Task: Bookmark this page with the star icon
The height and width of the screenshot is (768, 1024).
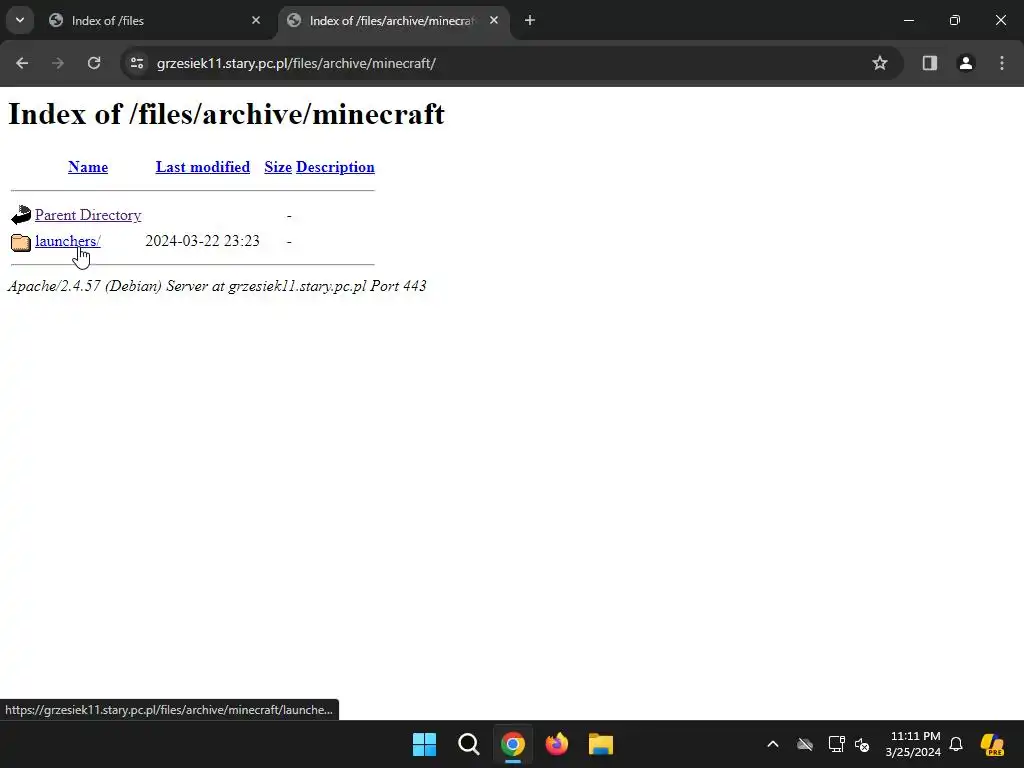Action: 880,63
